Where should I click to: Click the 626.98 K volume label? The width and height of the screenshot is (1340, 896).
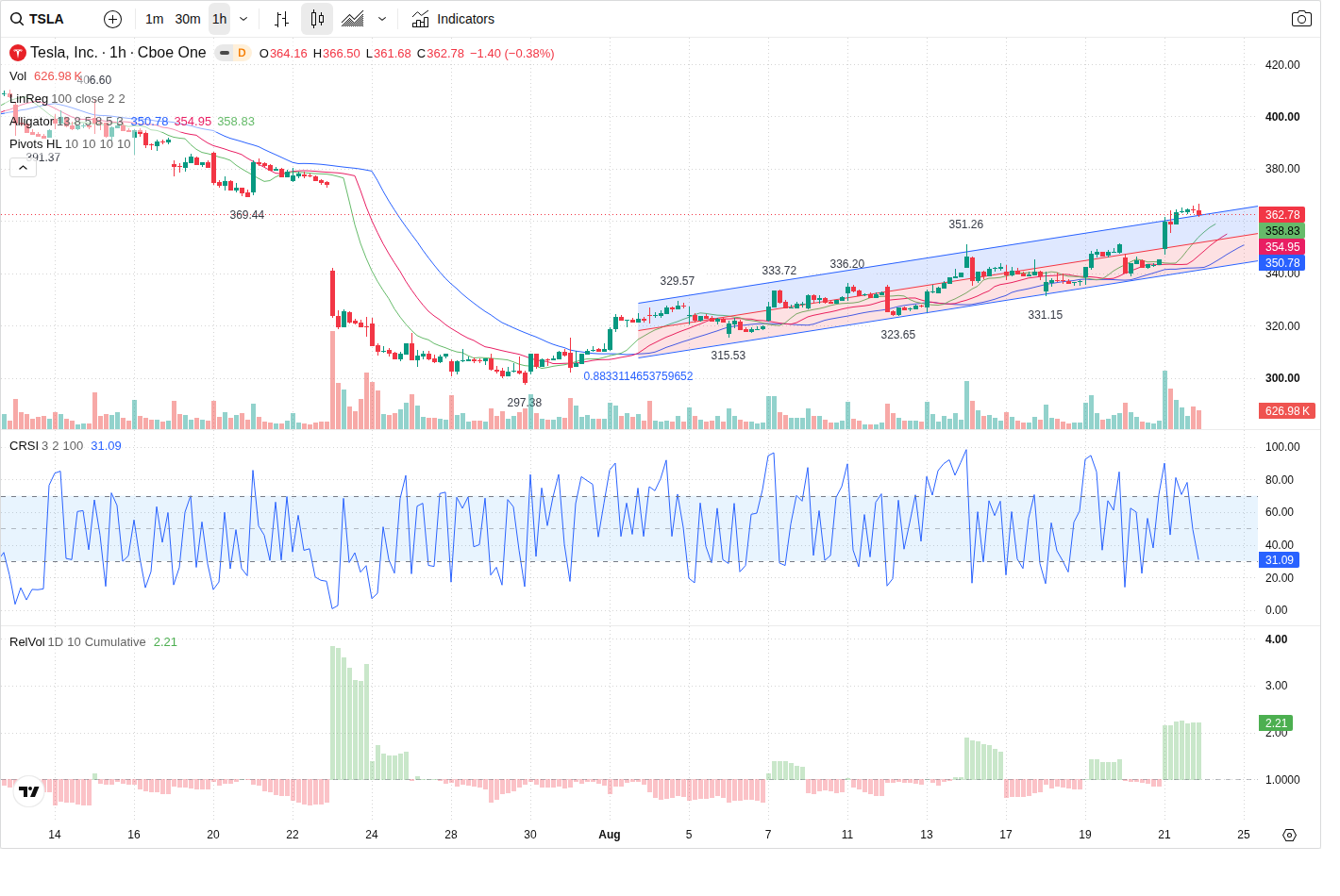tap(1288, 411)
